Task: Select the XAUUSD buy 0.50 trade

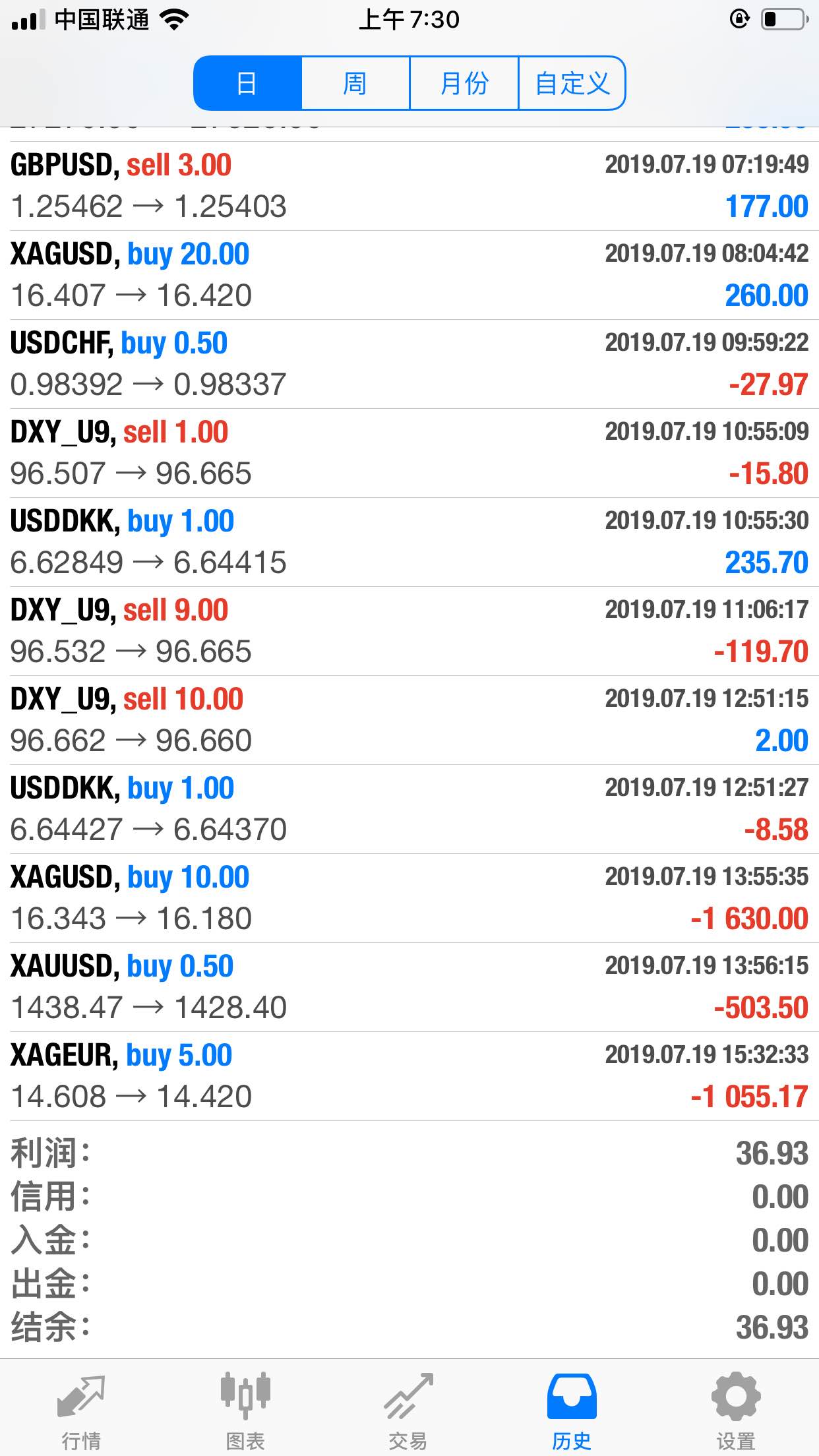Action: (409, 987)
